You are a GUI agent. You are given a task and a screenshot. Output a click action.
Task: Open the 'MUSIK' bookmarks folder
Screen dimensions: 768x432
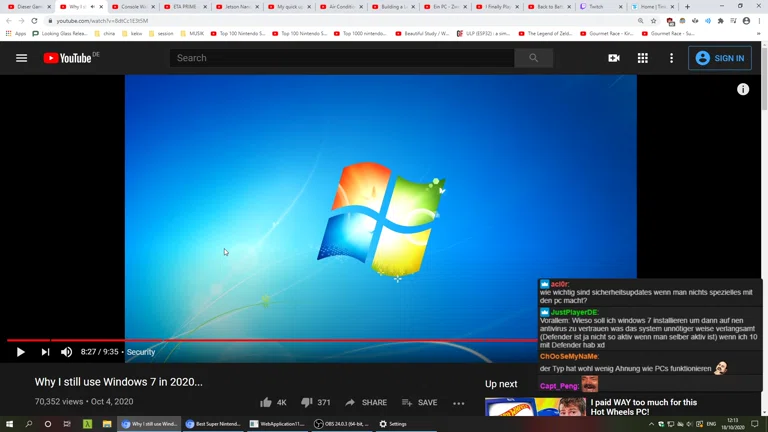(192, 33)
